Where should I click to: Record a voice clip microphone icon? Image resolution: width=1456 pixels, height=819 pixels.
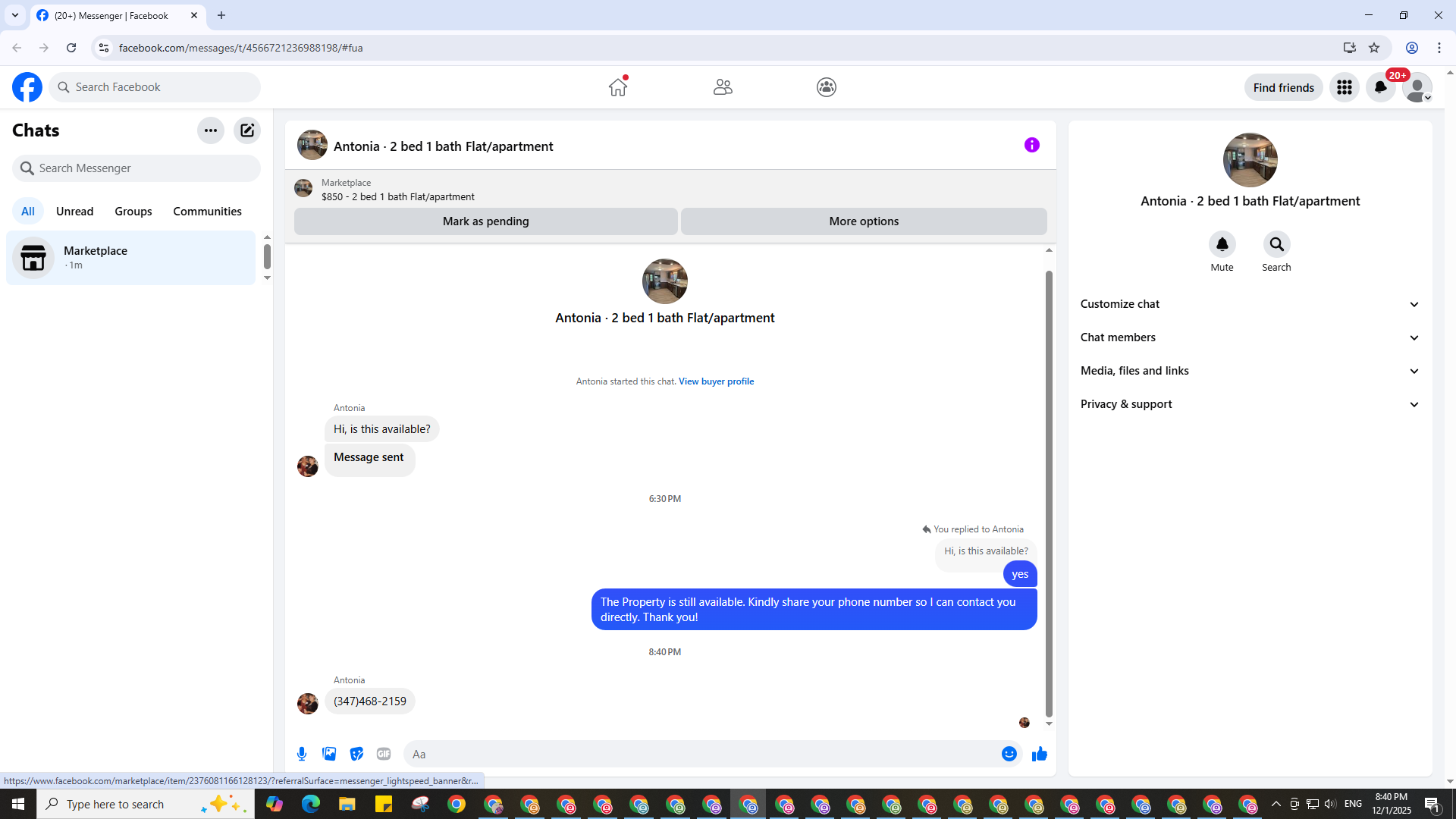[x=302, y=754]
